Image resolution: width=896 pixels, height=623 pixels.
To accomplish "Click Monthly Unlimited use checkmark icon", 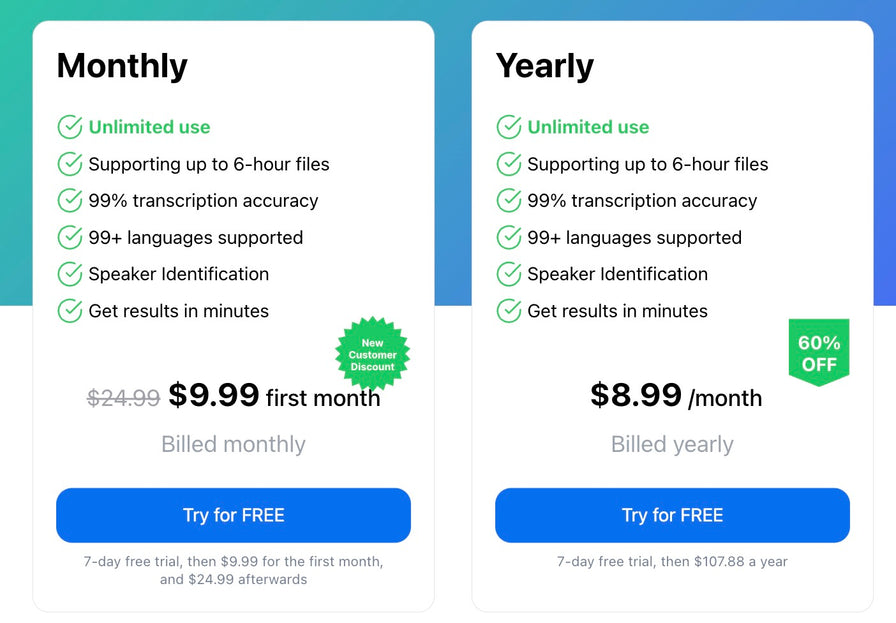I will (70, 127).
